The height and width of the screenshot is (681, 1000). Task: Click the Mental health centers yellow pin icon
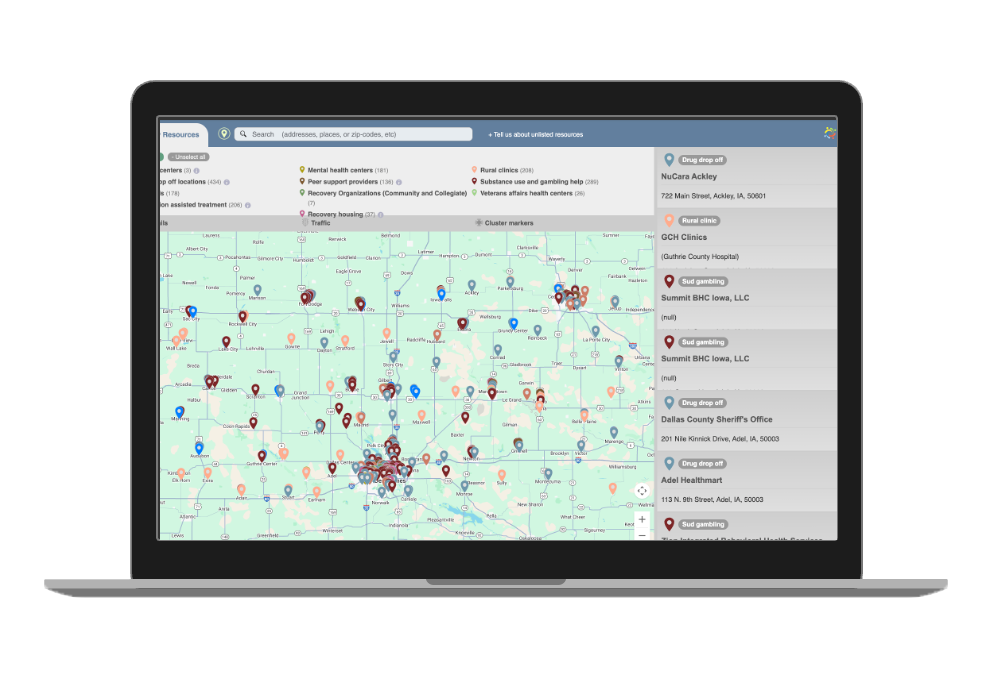coord(302,170)
